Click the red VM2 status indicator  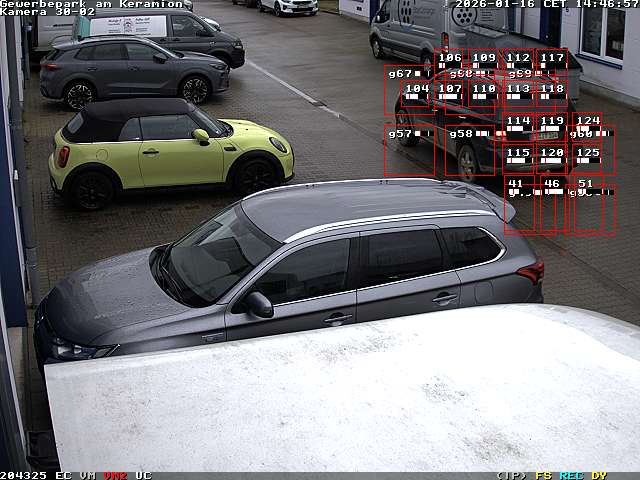(116, 475)
